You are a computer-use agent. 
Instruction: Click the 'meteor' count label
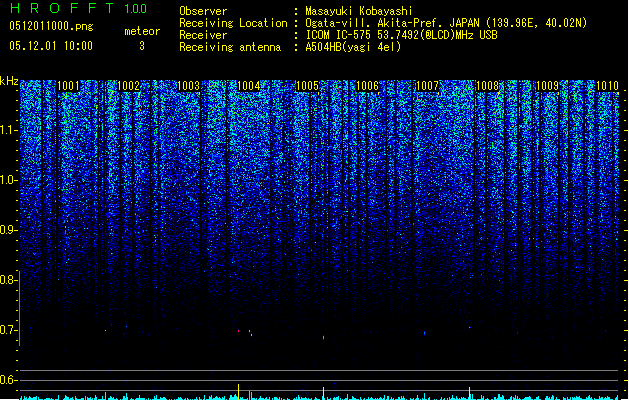tap(142, 31)
